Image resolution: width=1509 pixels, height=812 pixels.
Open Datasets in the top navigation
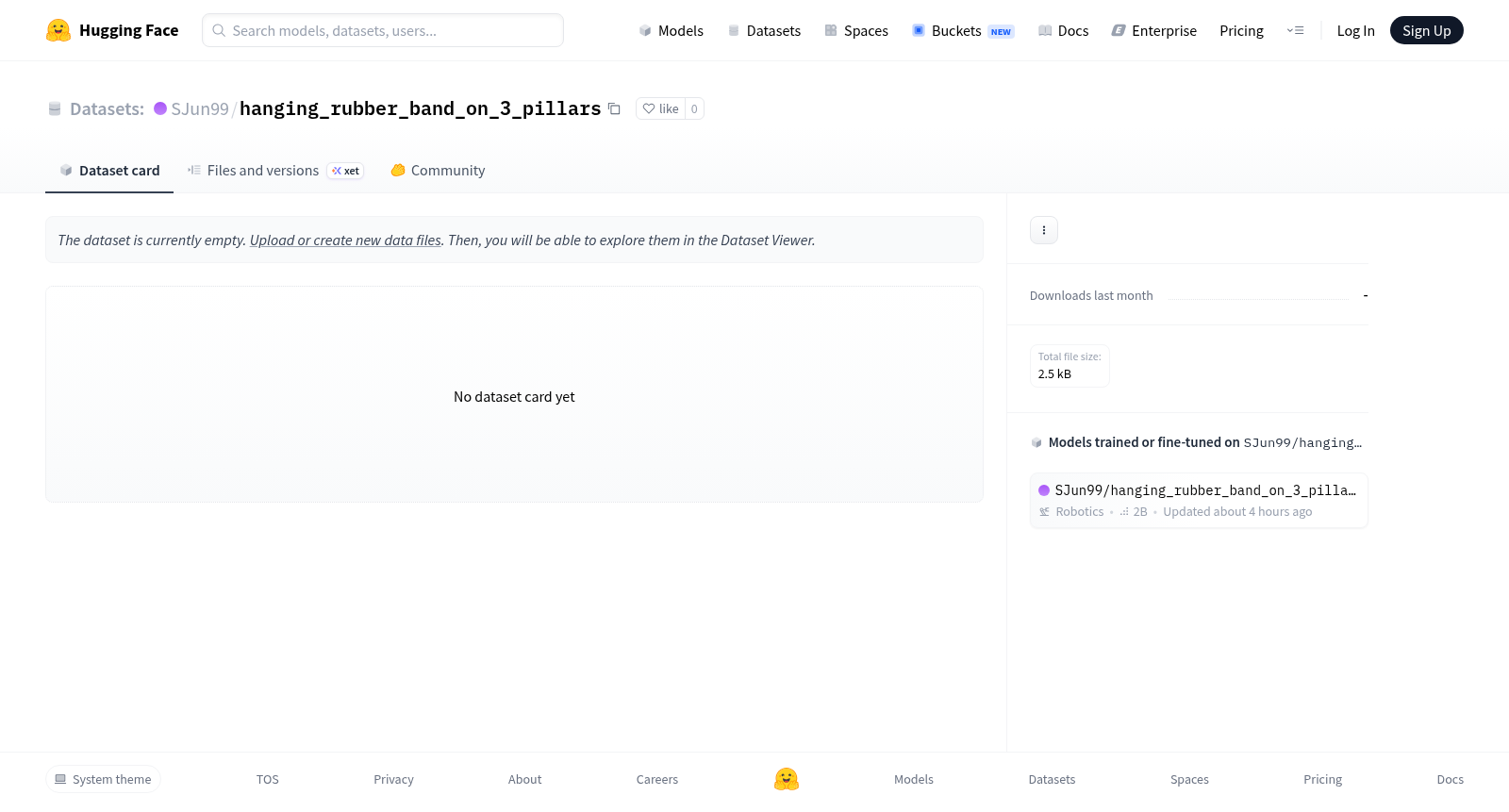coord(764,30)
